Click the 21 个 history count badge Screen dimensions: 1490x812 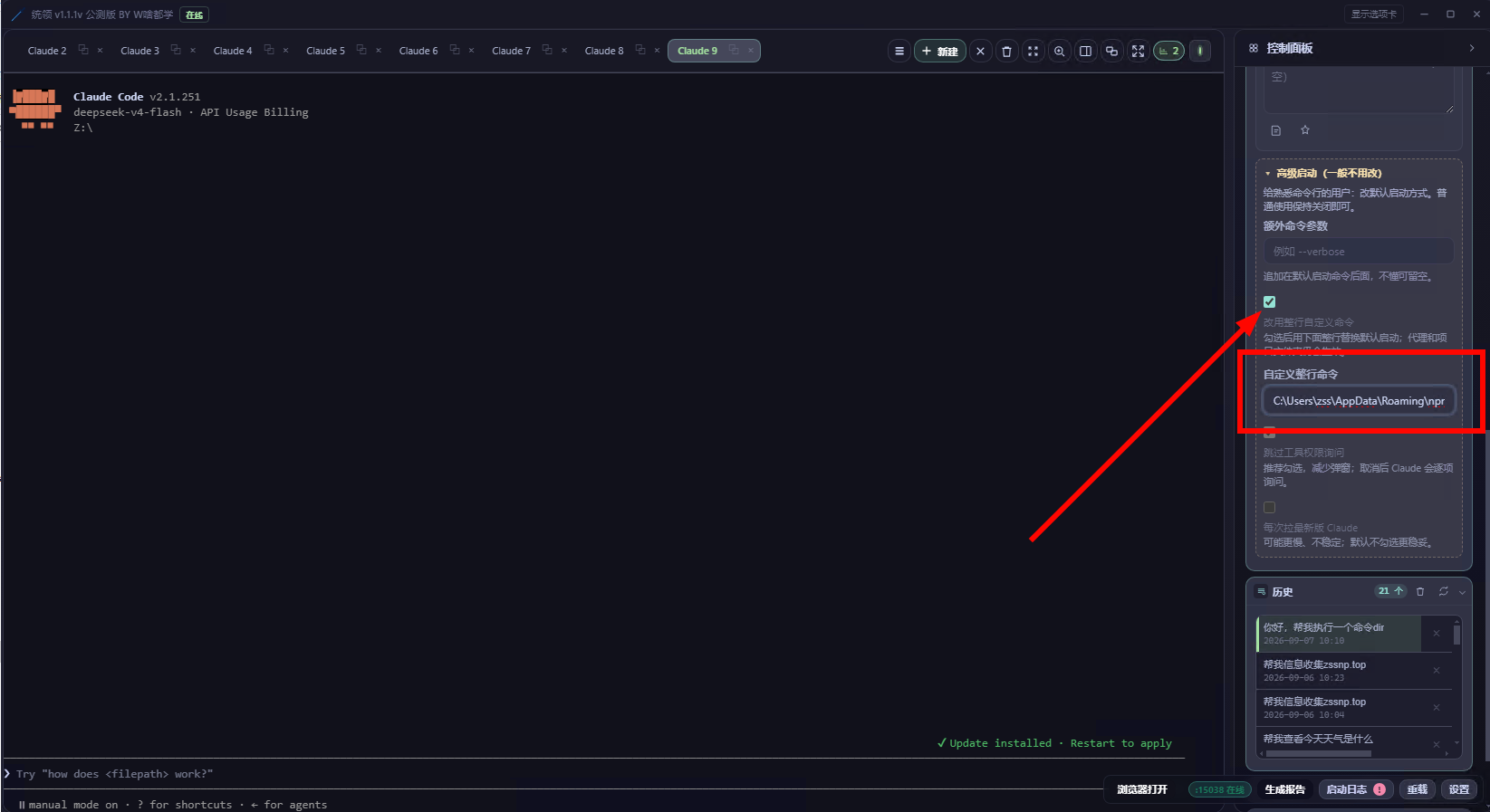(x=1390, y=591)
